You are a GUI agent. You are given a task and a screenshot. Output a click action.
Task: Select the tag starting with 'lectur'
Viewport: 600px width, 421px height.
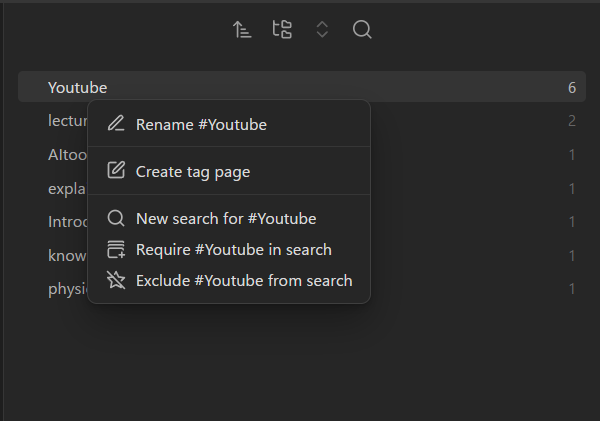point(68,121)
